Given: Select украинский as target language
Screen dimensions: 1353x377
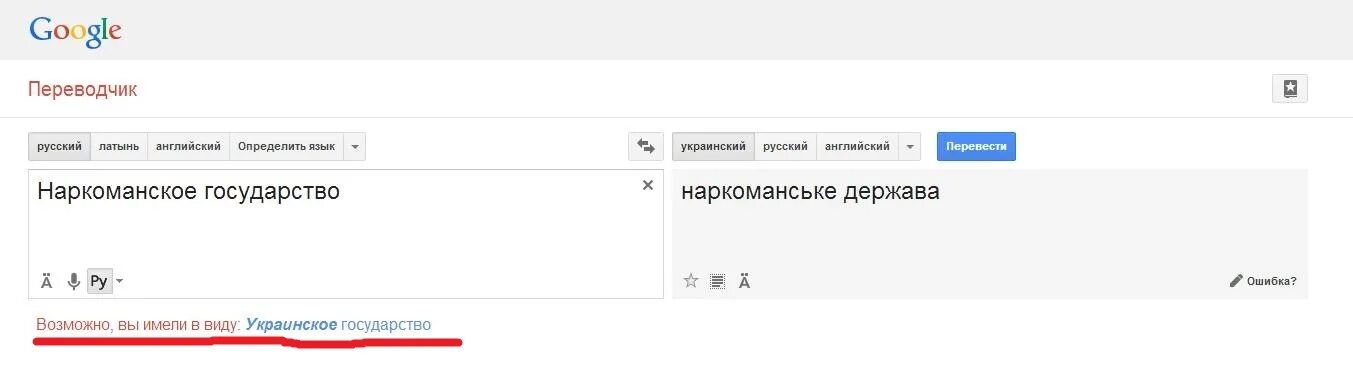Looking at the screenshot, I should pos(713,146).
